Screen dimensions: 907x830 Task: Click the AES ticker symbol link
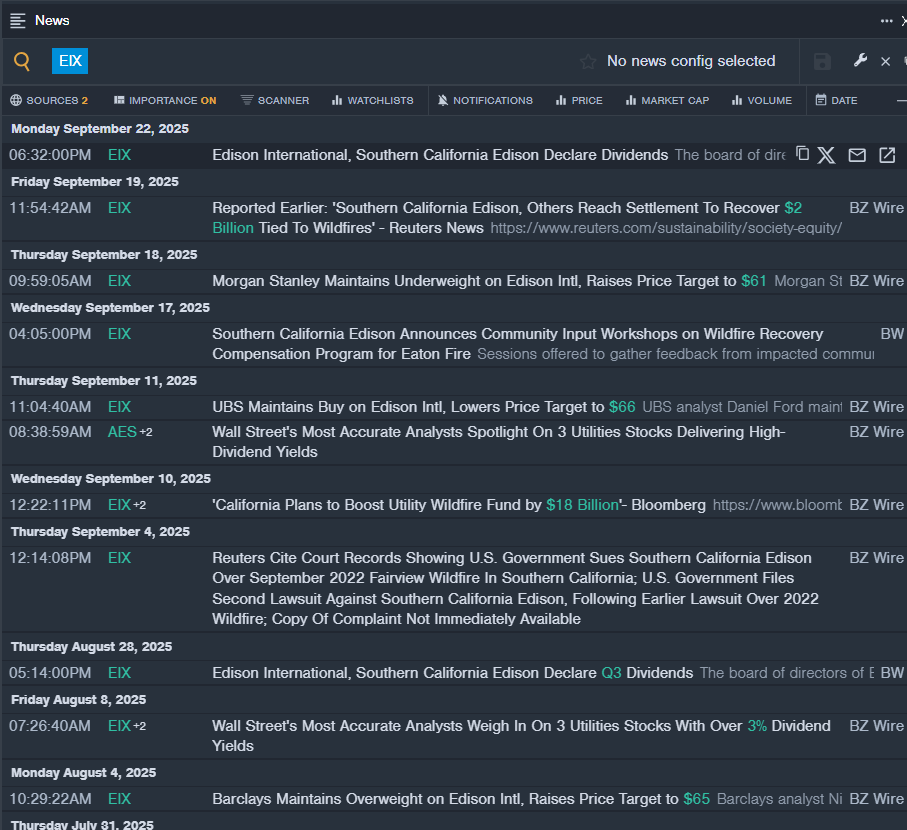tap(122, 432)
